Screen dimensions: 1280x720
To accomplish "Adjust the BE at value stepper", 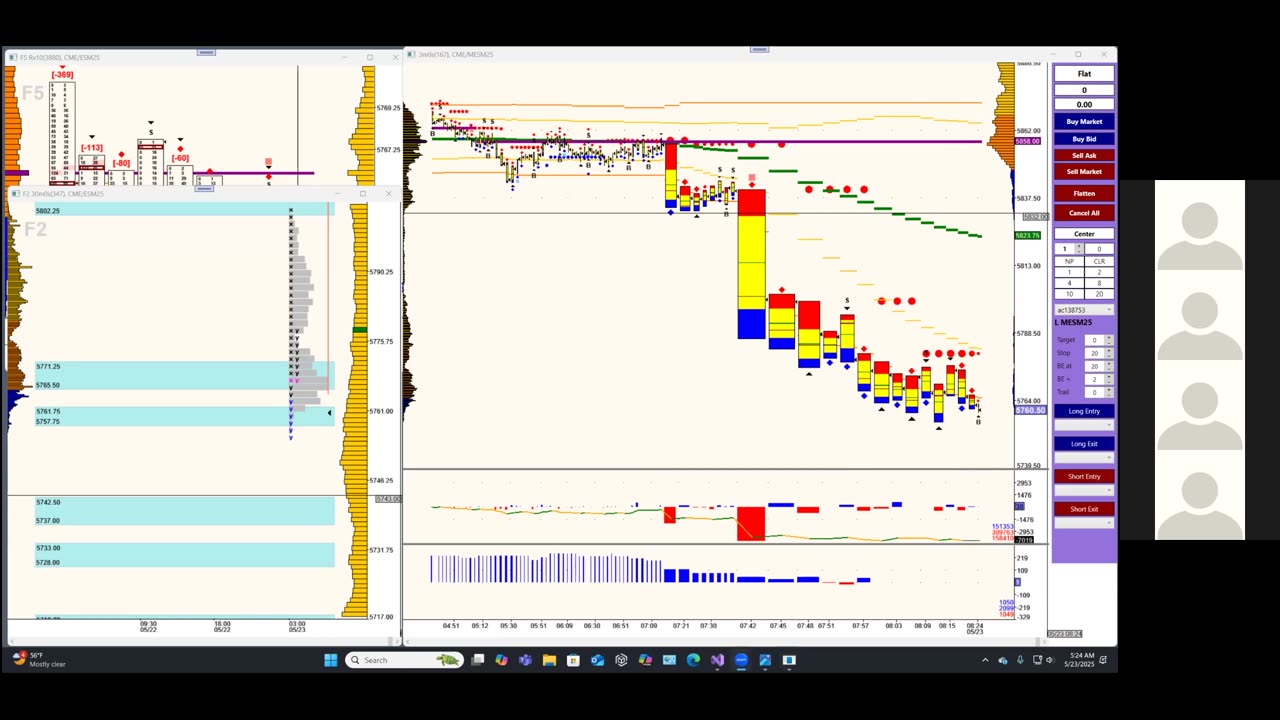I will click(1109, 366).
